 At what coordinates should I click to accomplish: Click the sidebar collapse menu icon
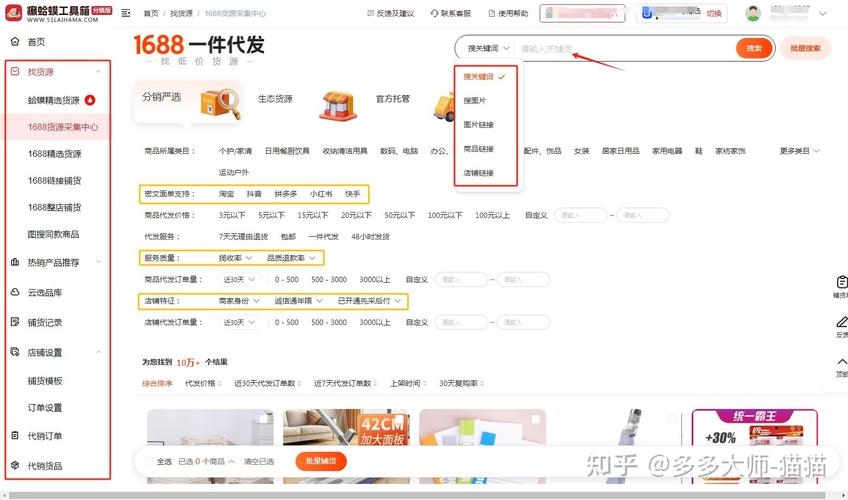click(x=126, y=13)
